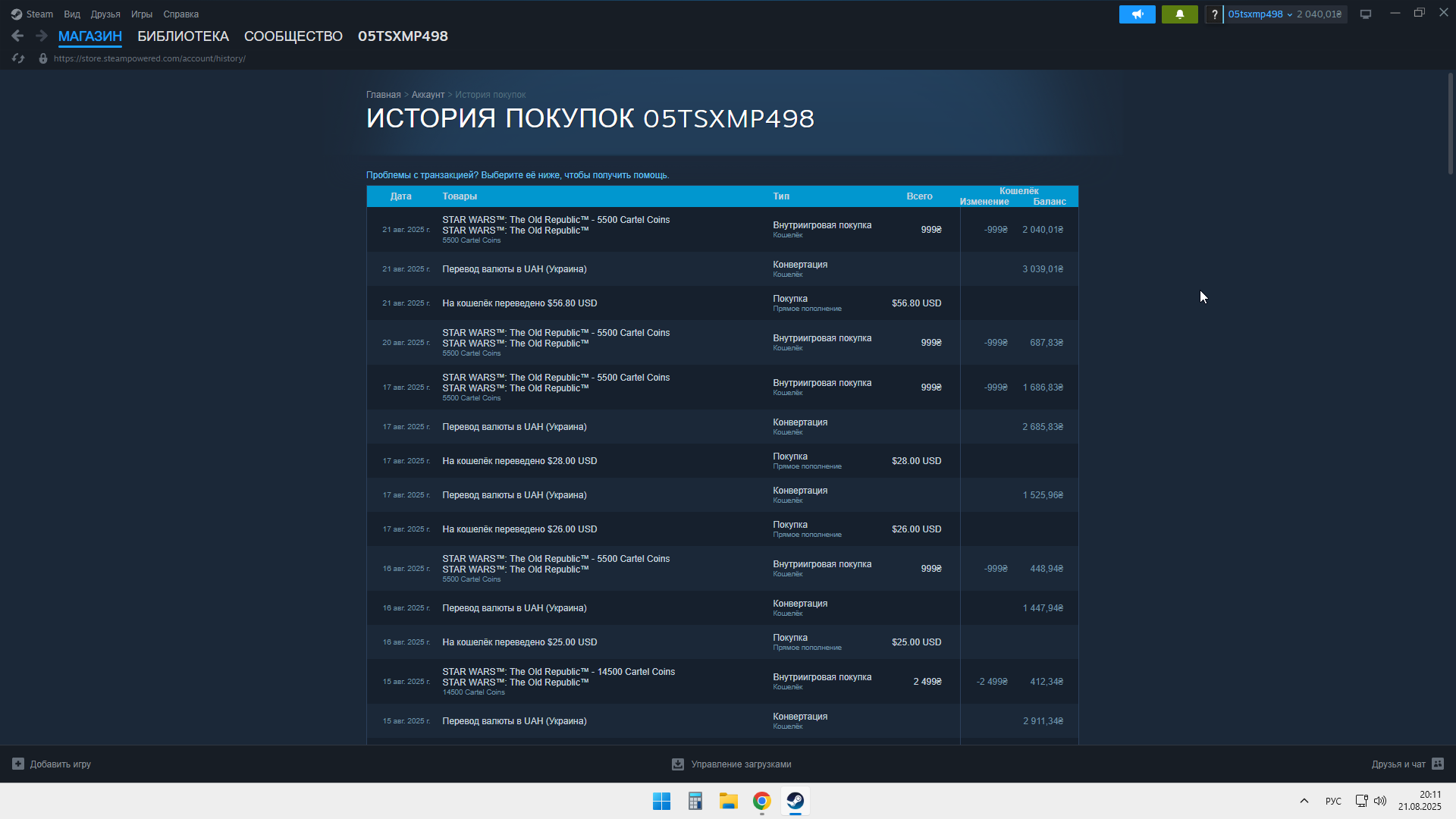The image size is (1456, 819).
Task: Open Calculator from the taskbar
Action: [695, 801]
